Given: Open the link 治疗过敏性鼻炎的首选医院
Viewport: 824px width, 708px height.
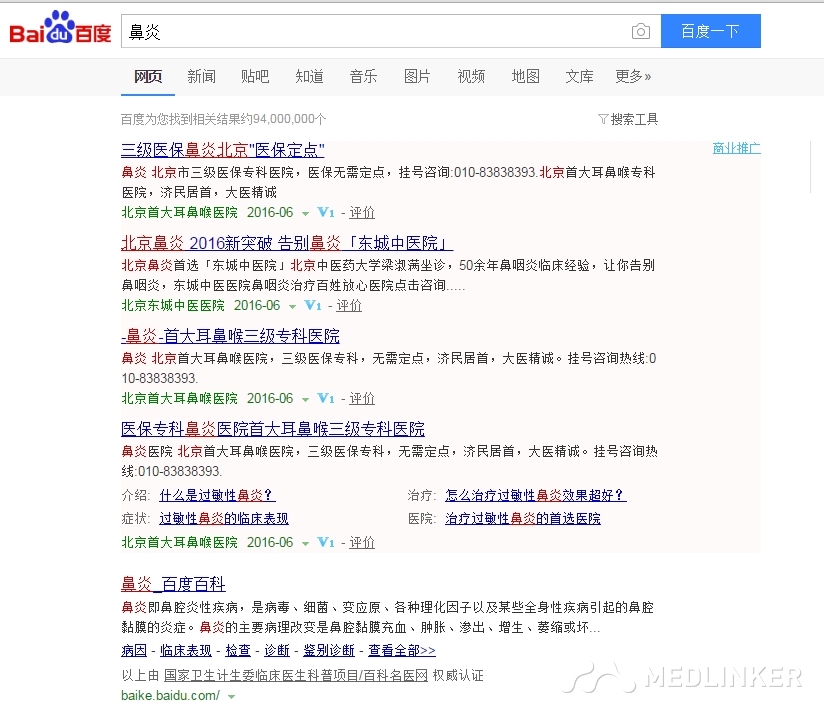Looking at the screenshot, I should [x=523, y=519].
